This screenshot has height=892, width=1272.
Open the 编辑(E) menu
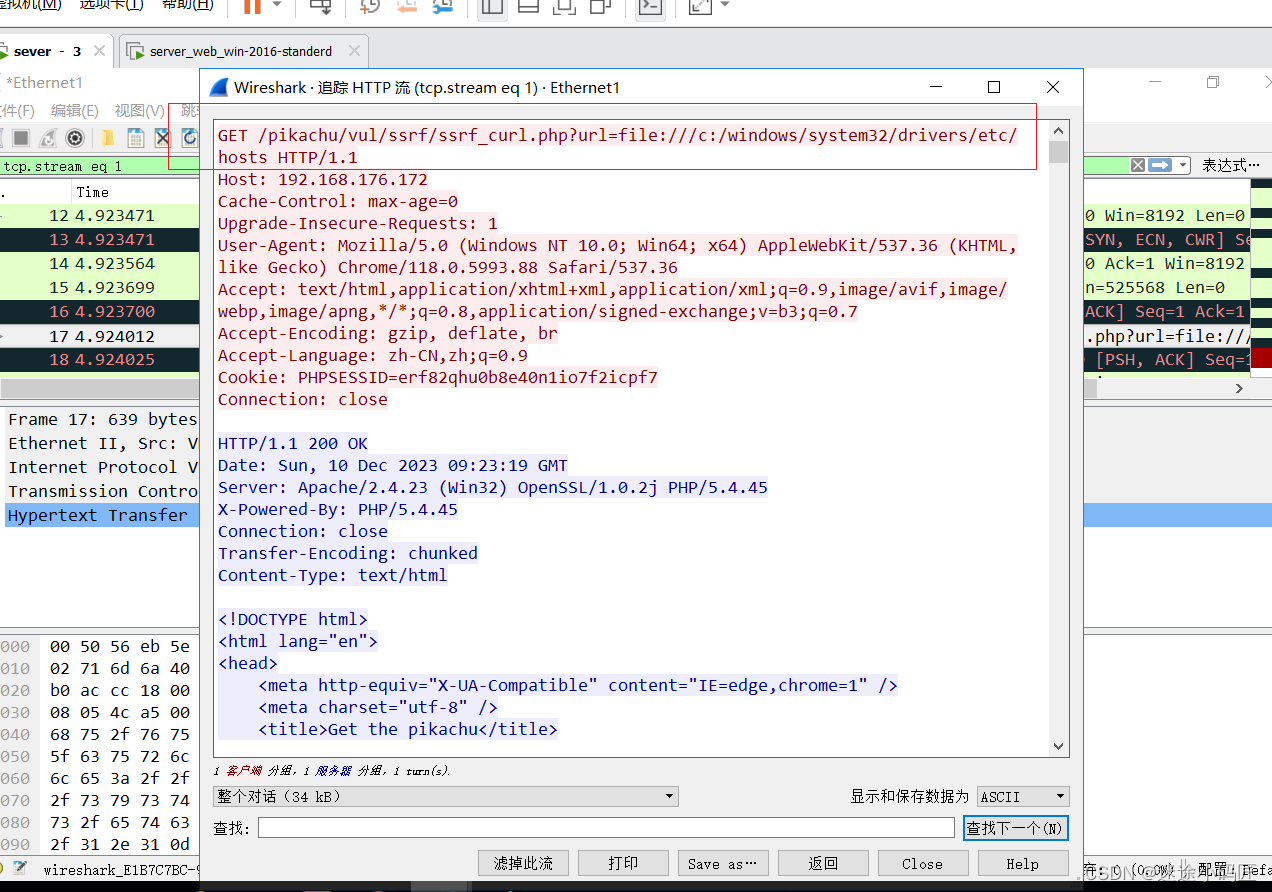75,110
